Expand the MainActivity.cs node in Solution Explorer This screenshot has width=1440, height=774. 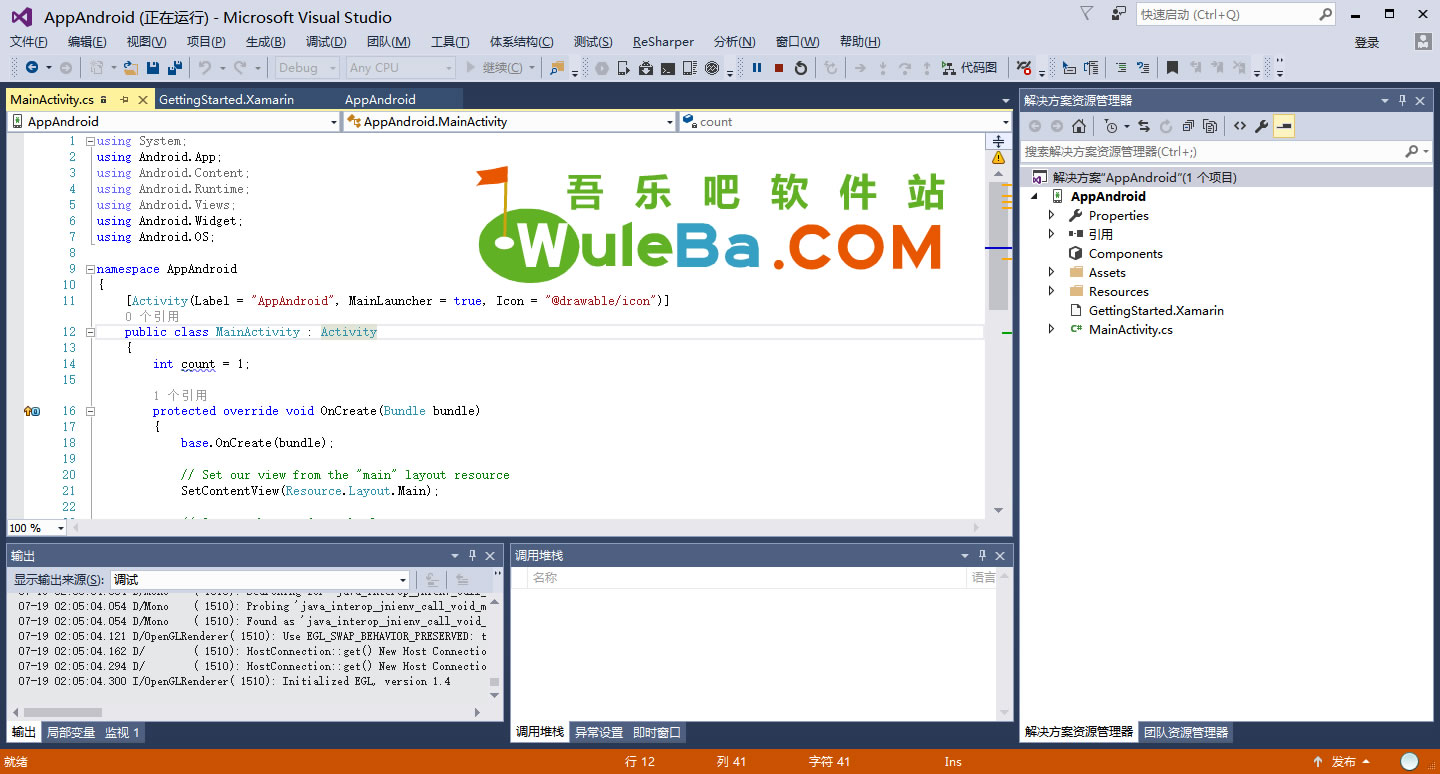1051,329
